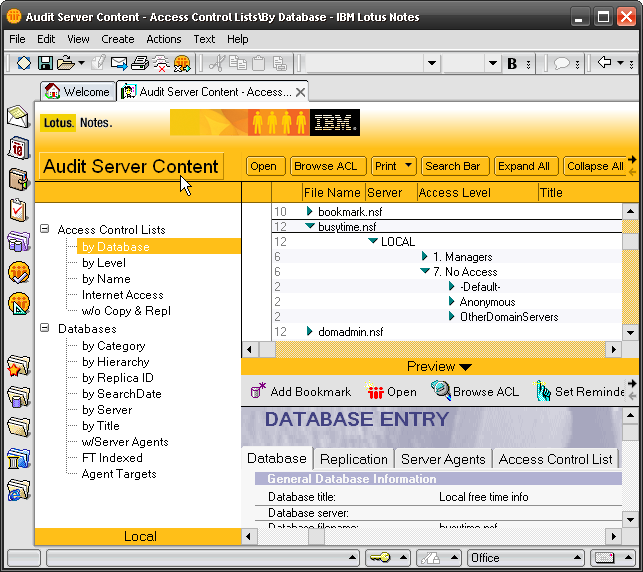Viewport: 643px width, 572px height.
Task: Open the File menu
Action: point(17,39)
